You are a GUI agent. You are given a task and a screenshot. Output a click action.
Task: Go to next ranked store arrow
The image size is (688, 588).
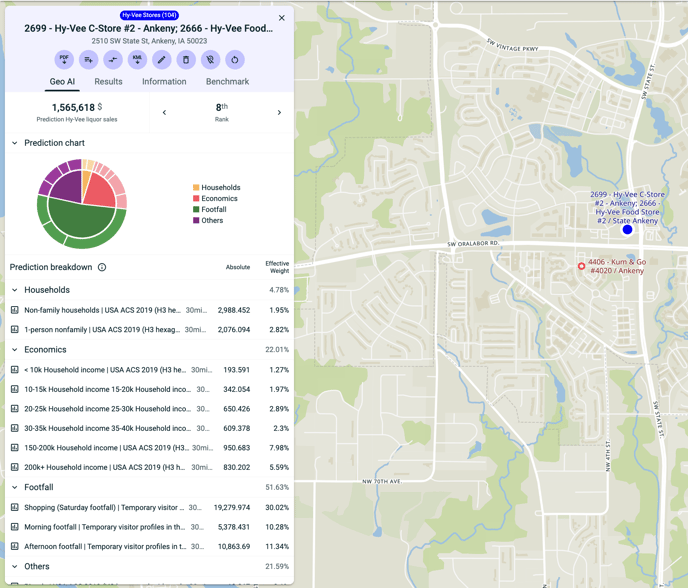[x=279, y=113]
